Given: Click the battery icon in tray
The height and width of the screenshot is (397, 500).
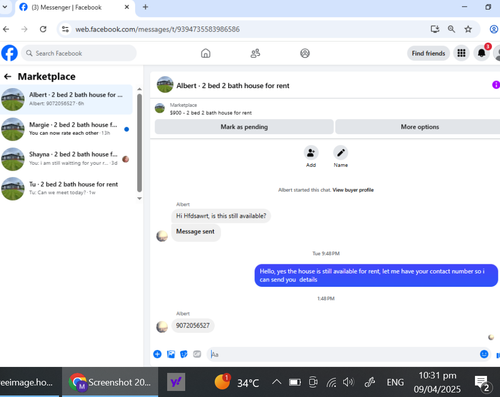Looking at the screenshot, I should click(295, 382).
